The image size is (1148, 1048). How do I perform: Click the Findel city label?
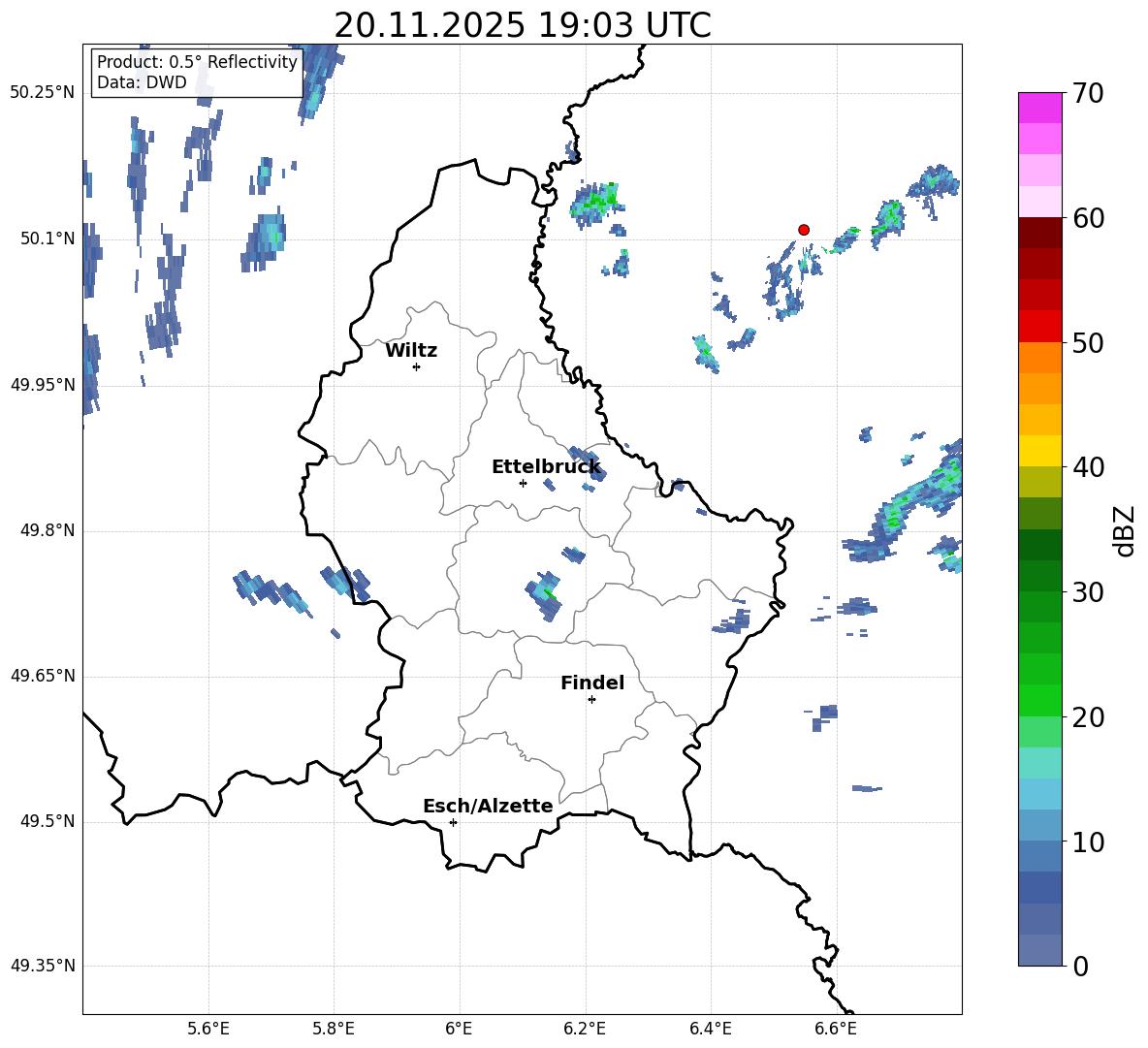click(x=592, y=683)
